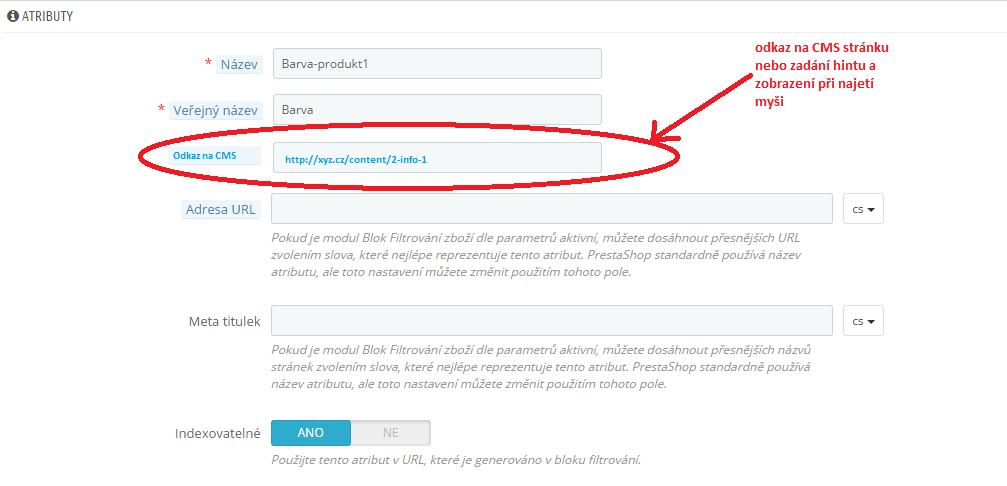Click the Název input field

tap(437, 63)
